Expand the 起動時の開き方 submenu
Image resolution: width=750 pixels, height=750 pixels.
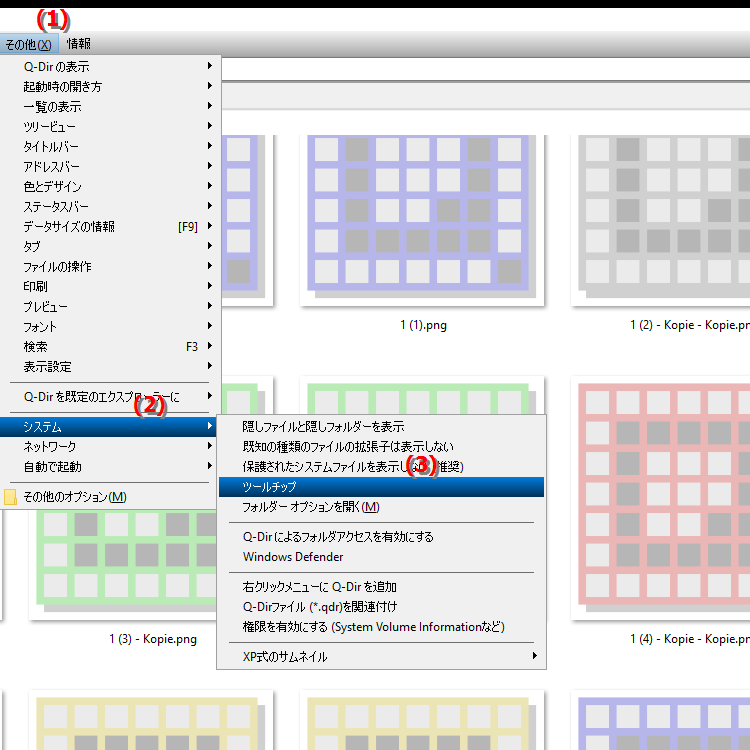[x=110, y=86]
